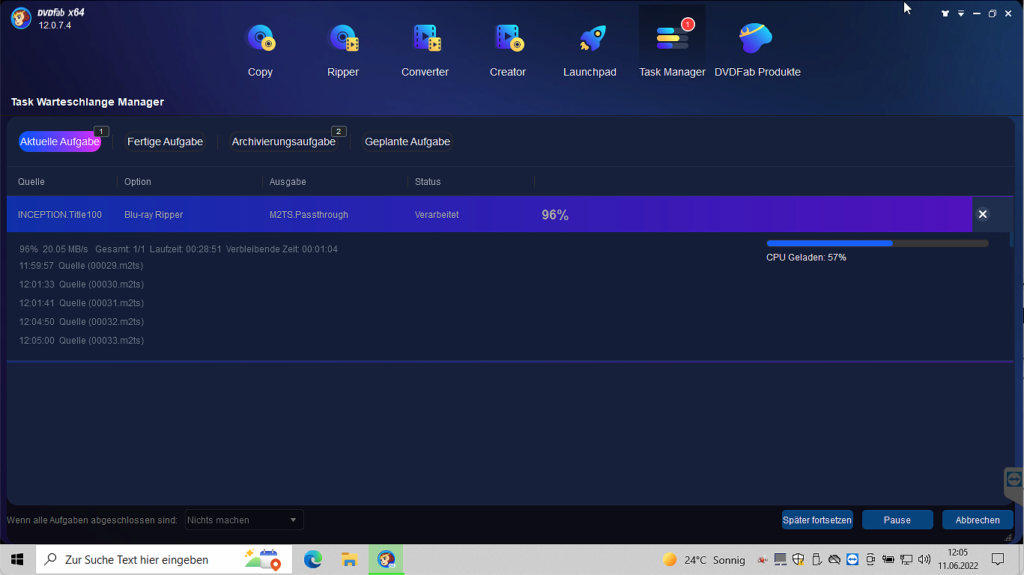Switch to Archivierungsaufgabe tab
Image resolution: width=1024 pixels, height=575 pixels.
pyautogui.click(x=283, y=141)
